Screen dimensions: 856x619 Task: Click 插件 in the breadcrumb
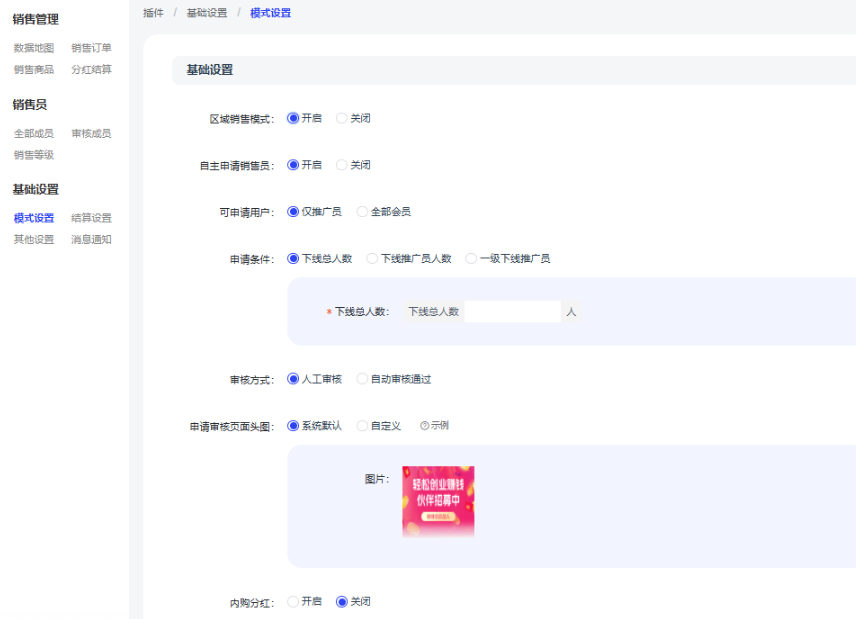click(x=153, y=13)
